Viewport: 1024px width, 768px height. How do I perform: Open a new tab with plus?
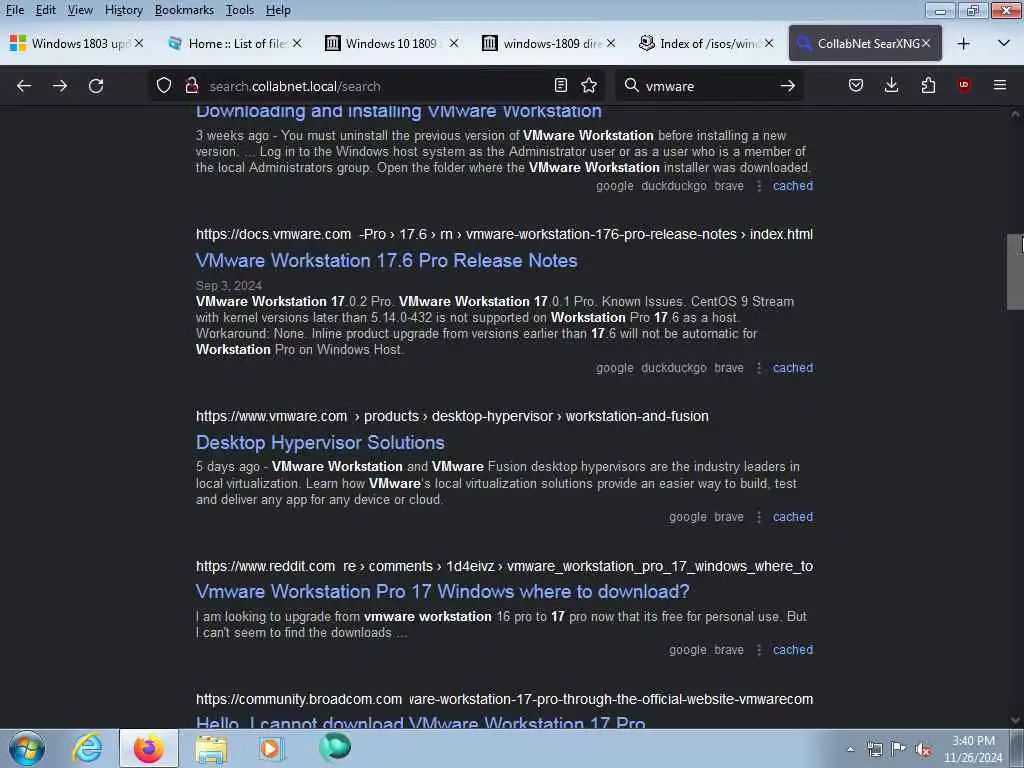pos(963,44)
